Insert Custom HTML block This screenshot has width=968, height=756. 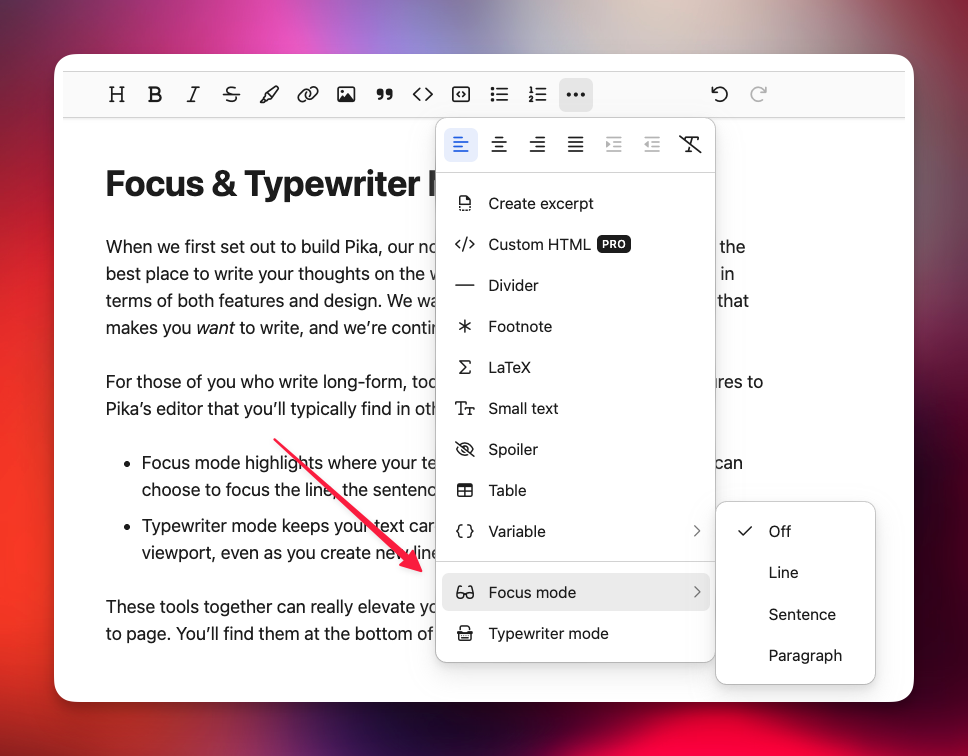[x=575, y=244]
